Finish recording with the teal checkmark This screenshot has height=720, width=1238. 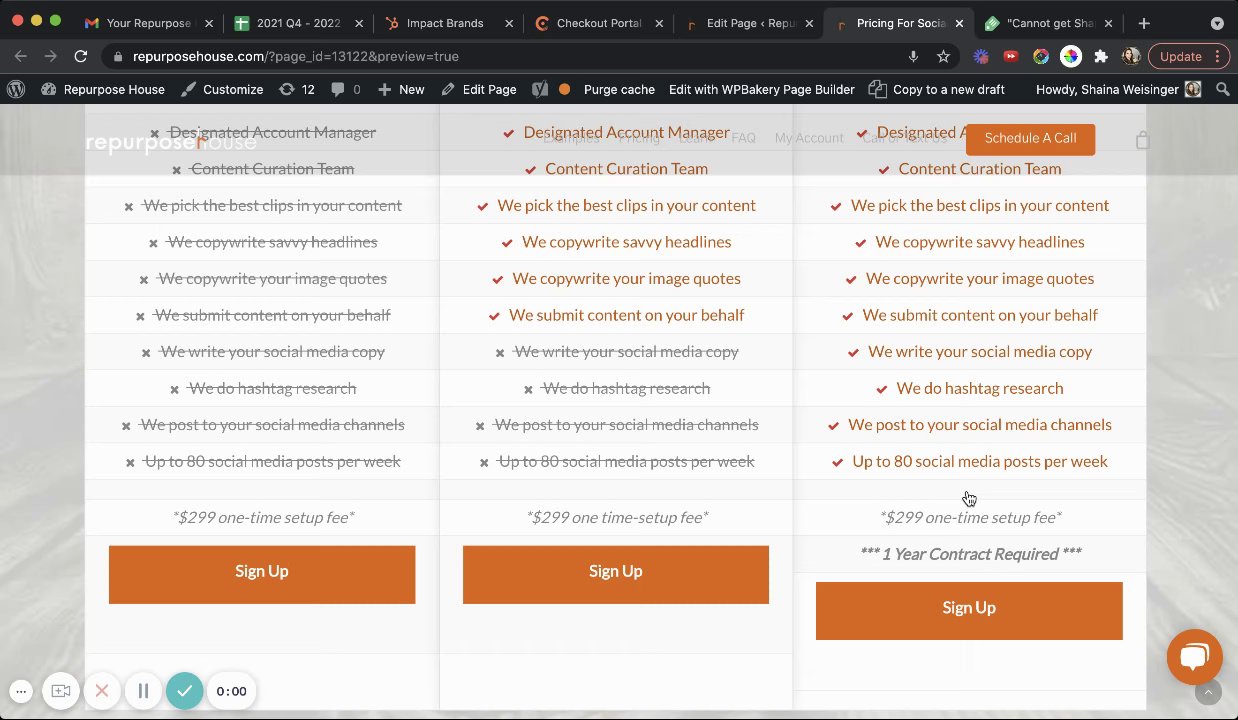tap(184, 691)
